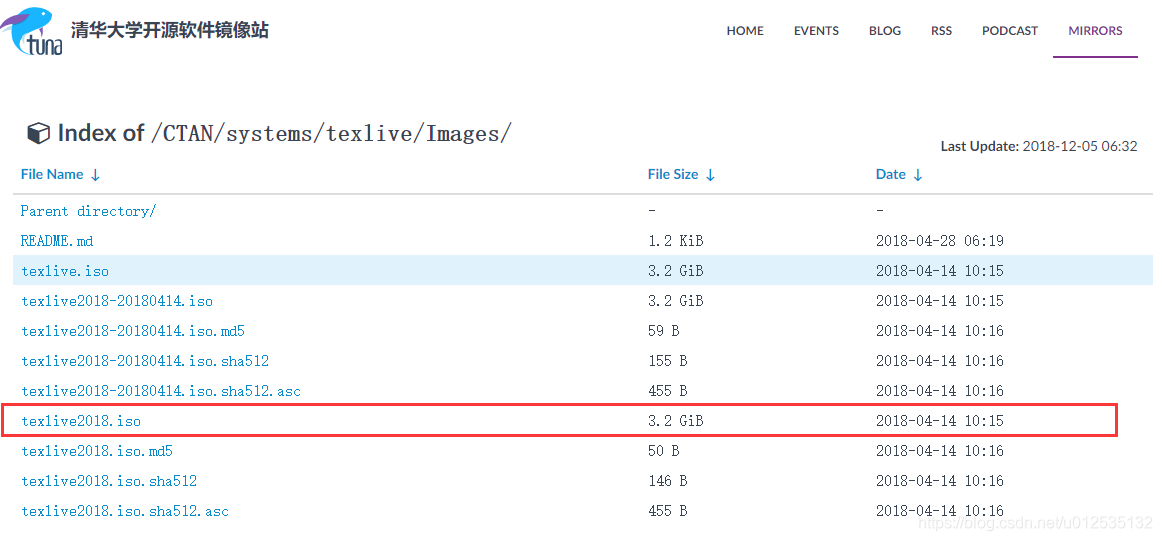1162x541 pixels.
Task: Click the File Size column header
Action: (x=673, y=175)
